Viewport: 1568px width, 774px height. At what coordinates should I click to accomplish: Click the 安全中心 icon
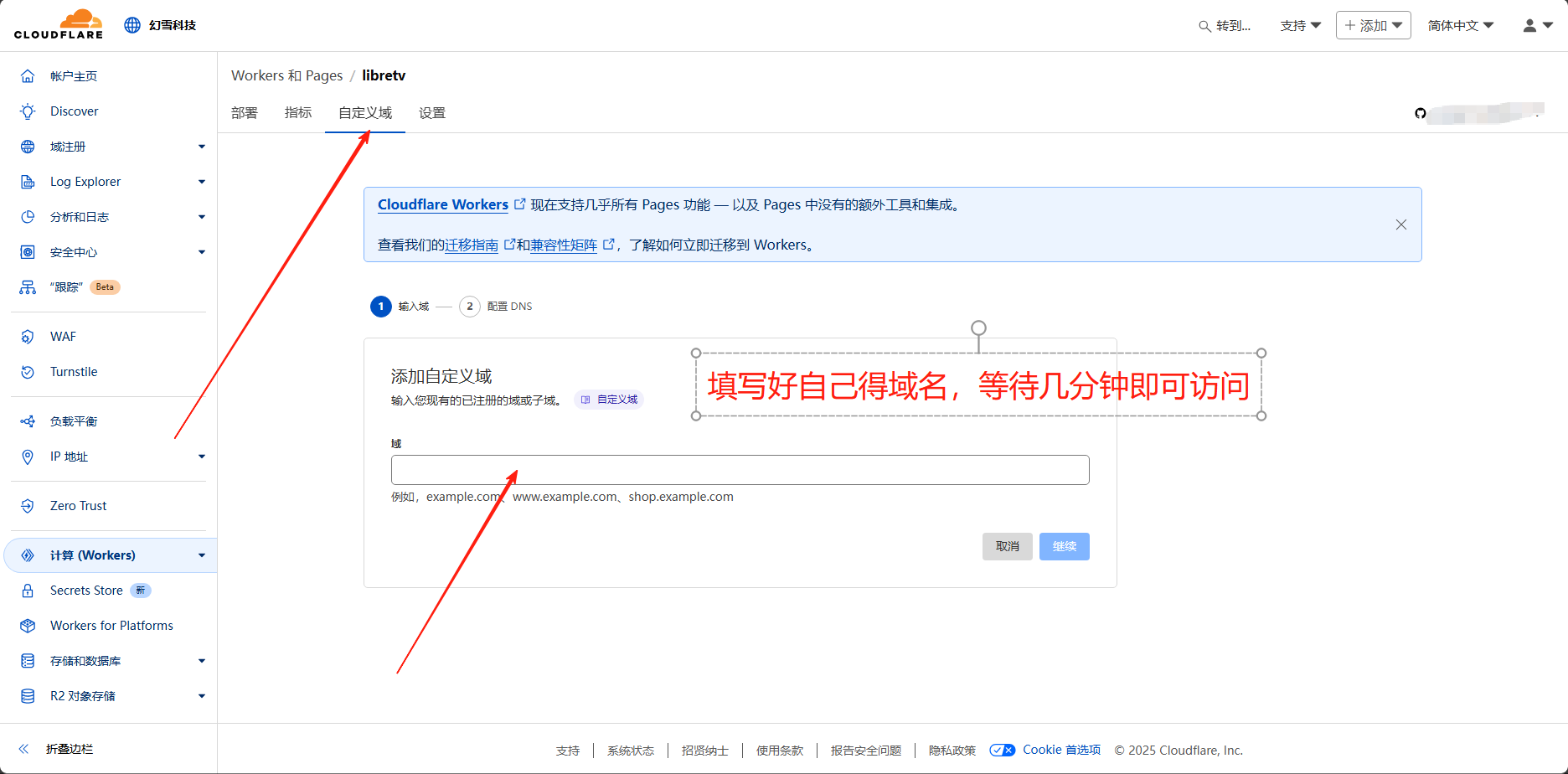(x=28, y=252)
